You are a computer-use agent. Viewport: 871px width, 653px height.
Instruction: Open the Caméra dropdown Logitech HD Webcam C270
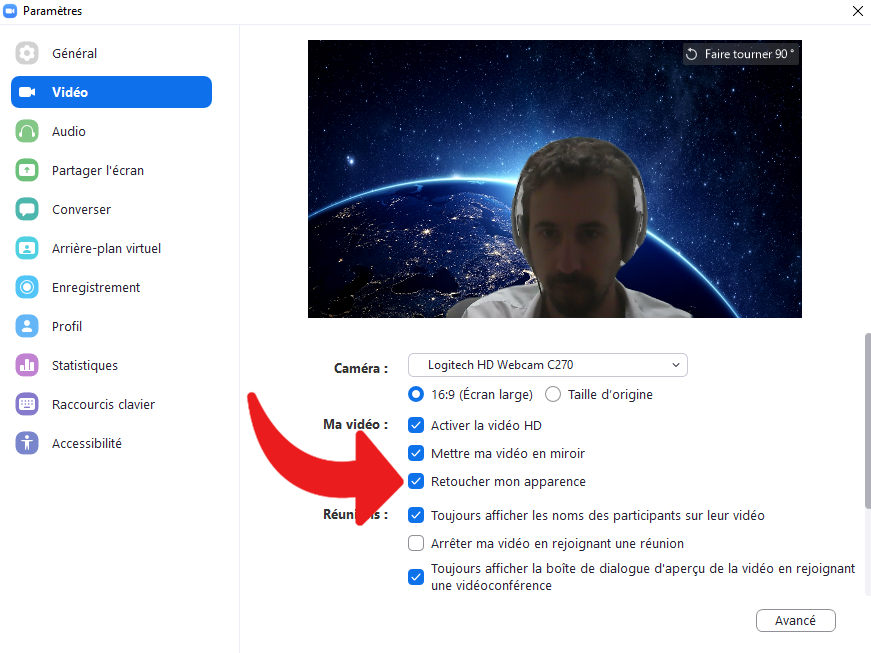point(548,365)
